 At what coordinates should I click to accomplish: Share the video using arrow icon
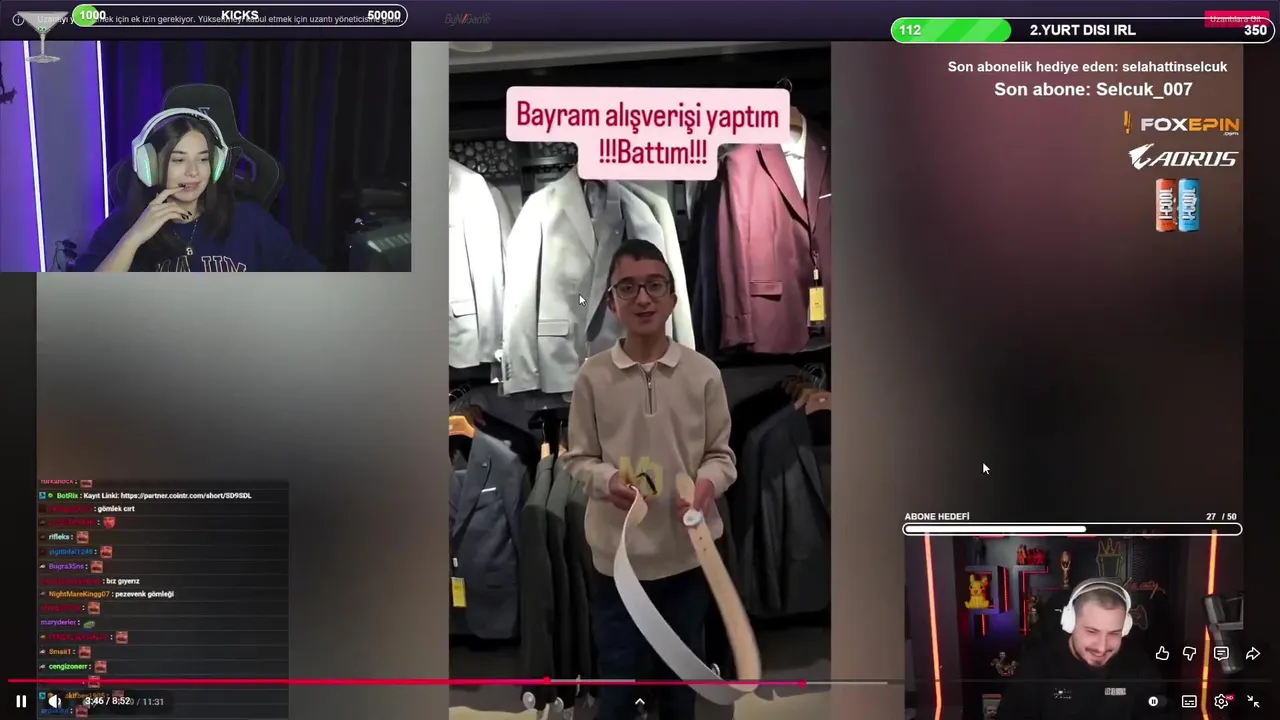click(1253, 653)
